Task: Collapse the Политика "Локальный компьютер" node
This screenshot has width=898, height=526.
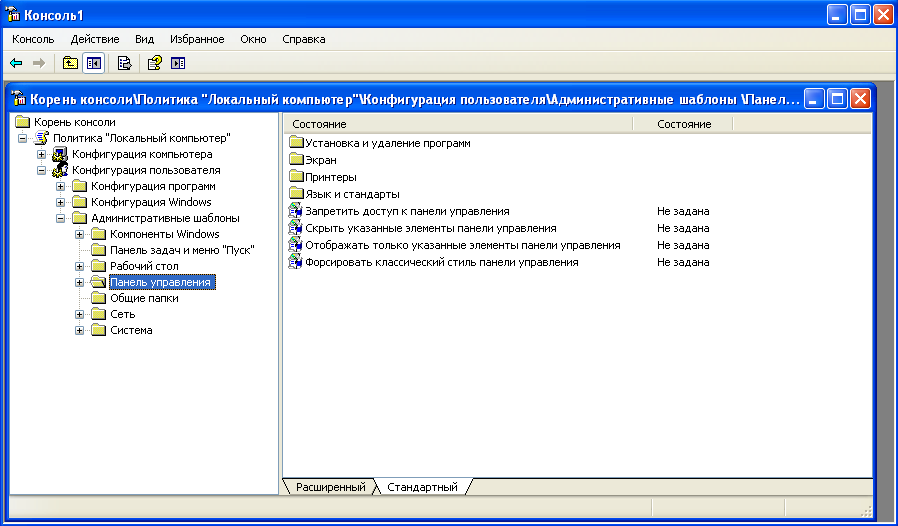Action: click(x=22, y=138)
